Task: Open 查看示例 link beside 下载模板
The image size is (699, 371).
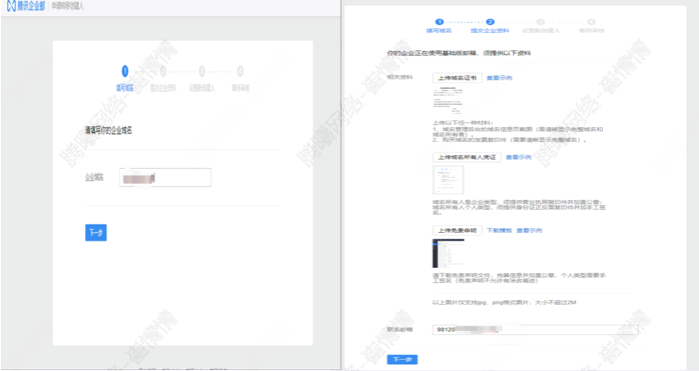Action: pos(529,231)
